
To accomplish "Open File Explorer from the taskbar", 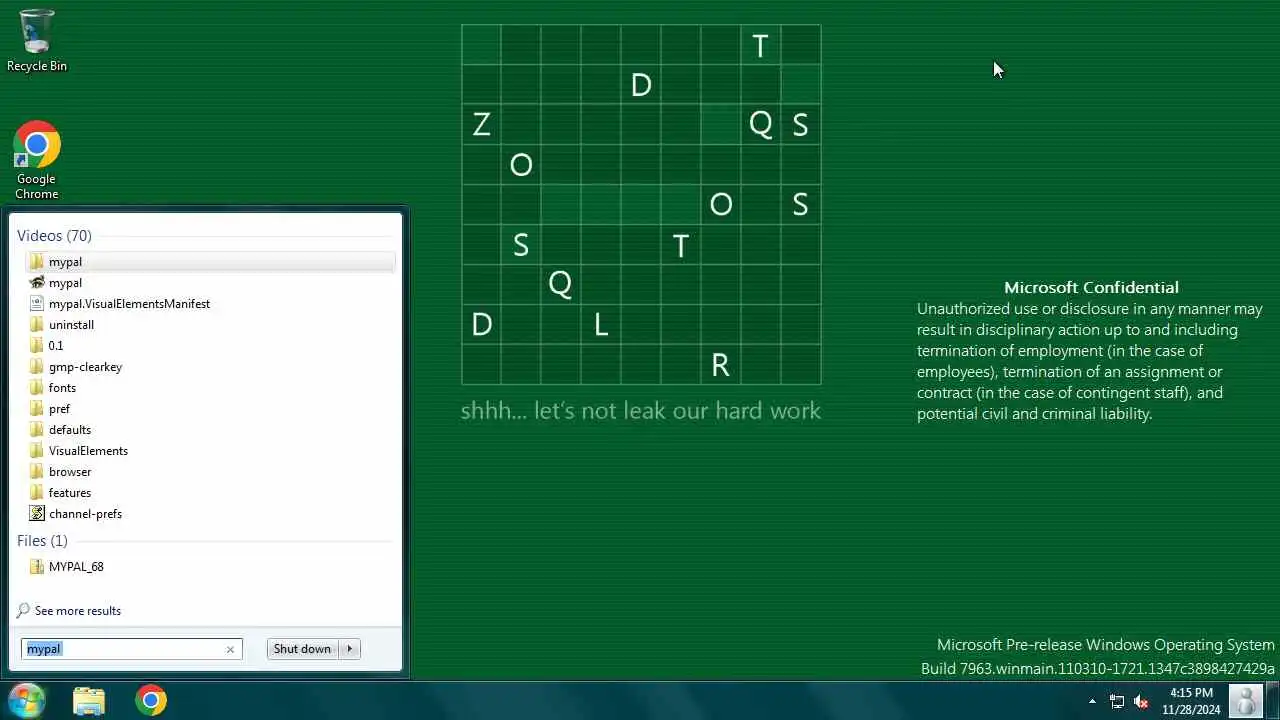I will (x=89, y=700).
